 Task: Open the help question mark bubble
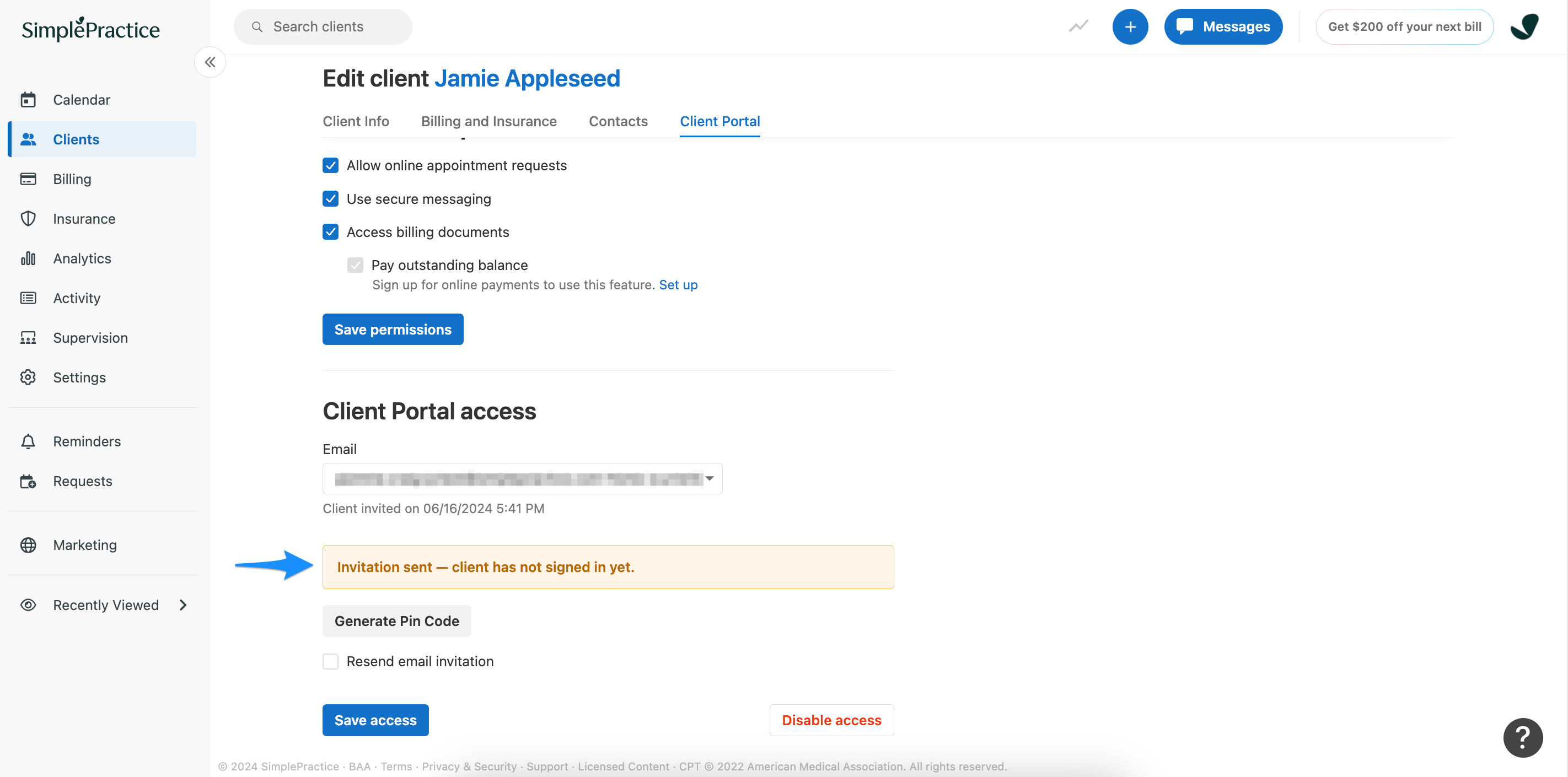(1522, 737)
